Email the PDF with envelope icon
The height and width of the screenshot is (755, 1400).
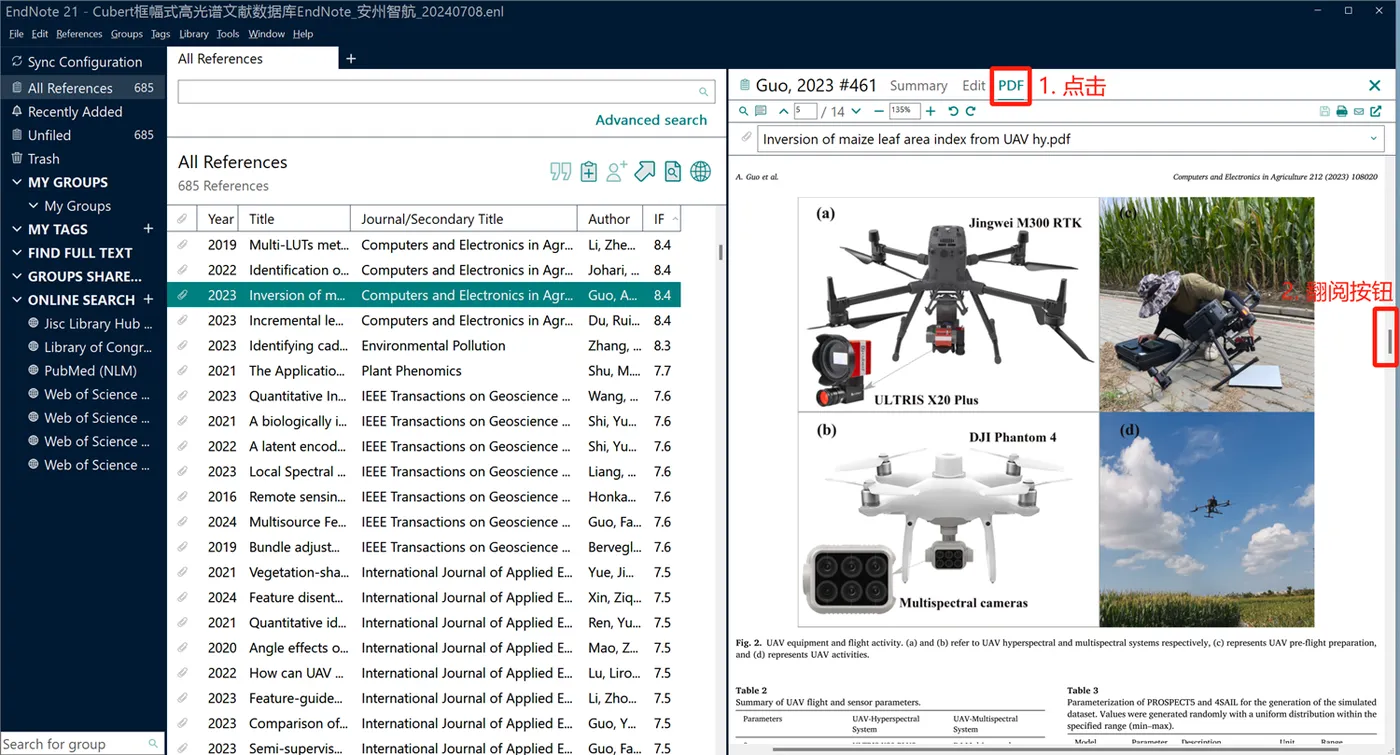click(x=1359, y=111)
